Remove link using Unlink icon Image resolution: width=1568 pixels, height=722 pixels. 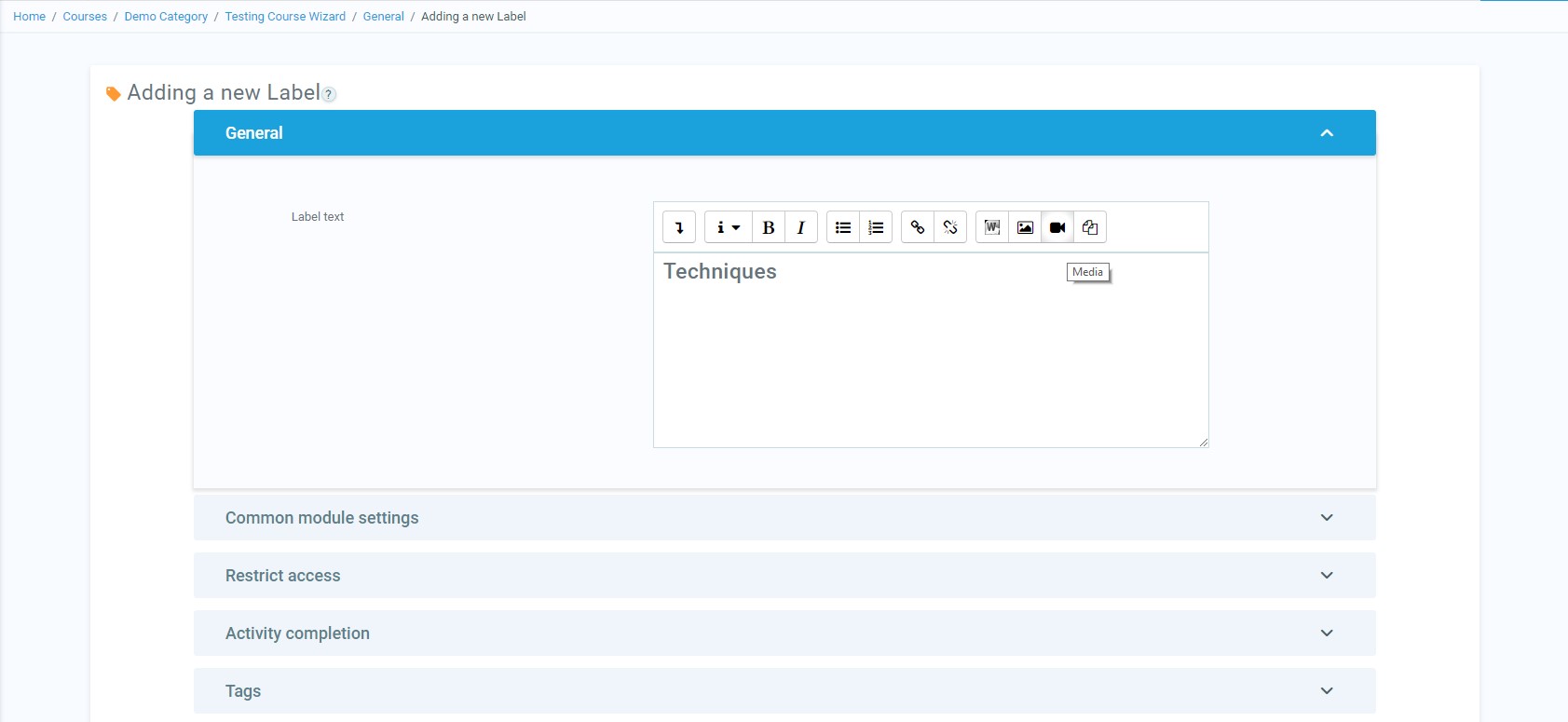[950, 227]
